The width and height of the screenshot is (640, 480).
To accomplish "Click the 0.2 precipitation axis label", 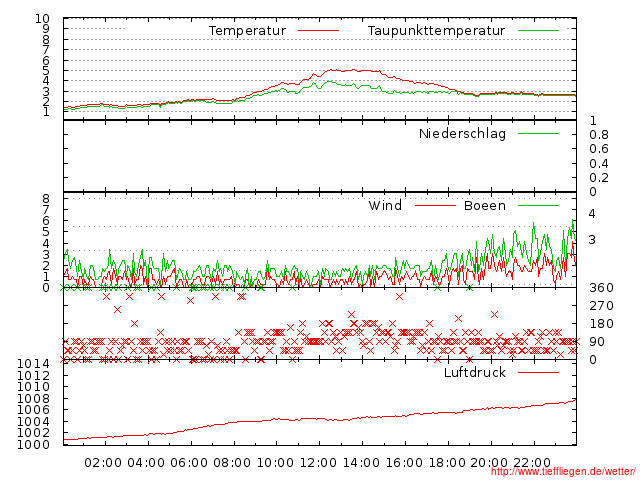I will click(599, 178).
